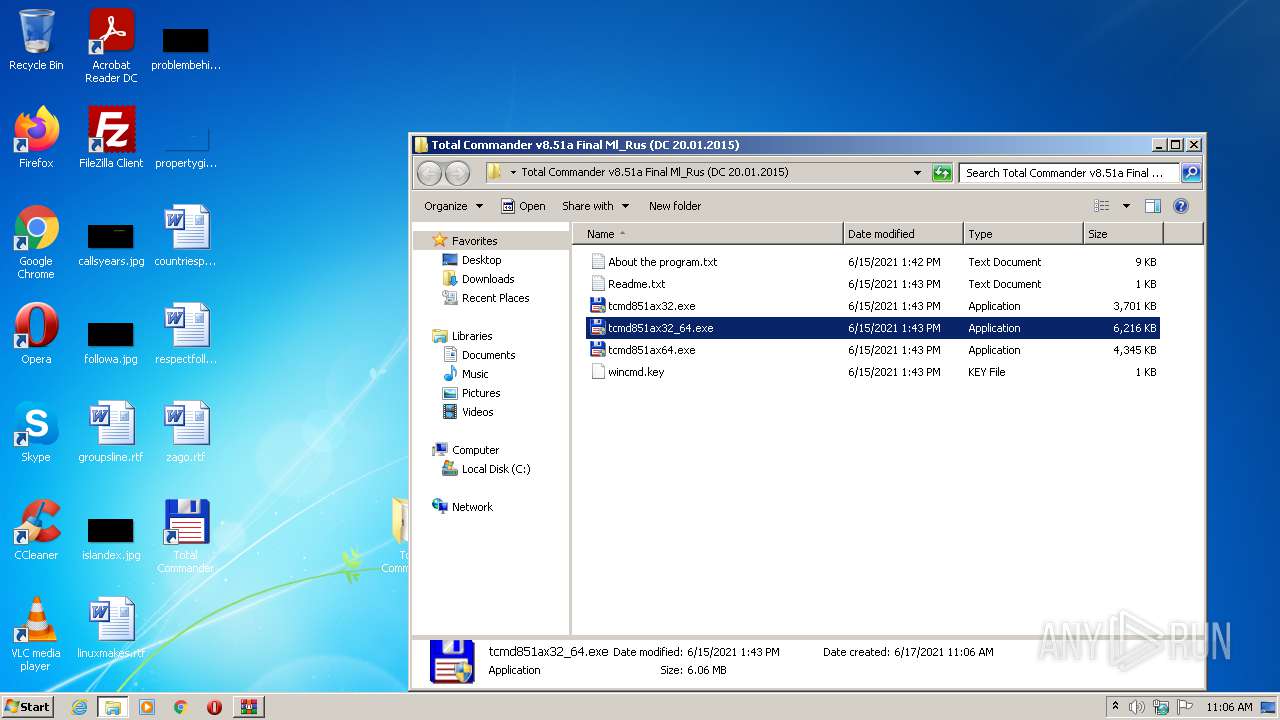Show hidden system tray icons
The width and height of the screenshot is (1280, 720).
1115,707
